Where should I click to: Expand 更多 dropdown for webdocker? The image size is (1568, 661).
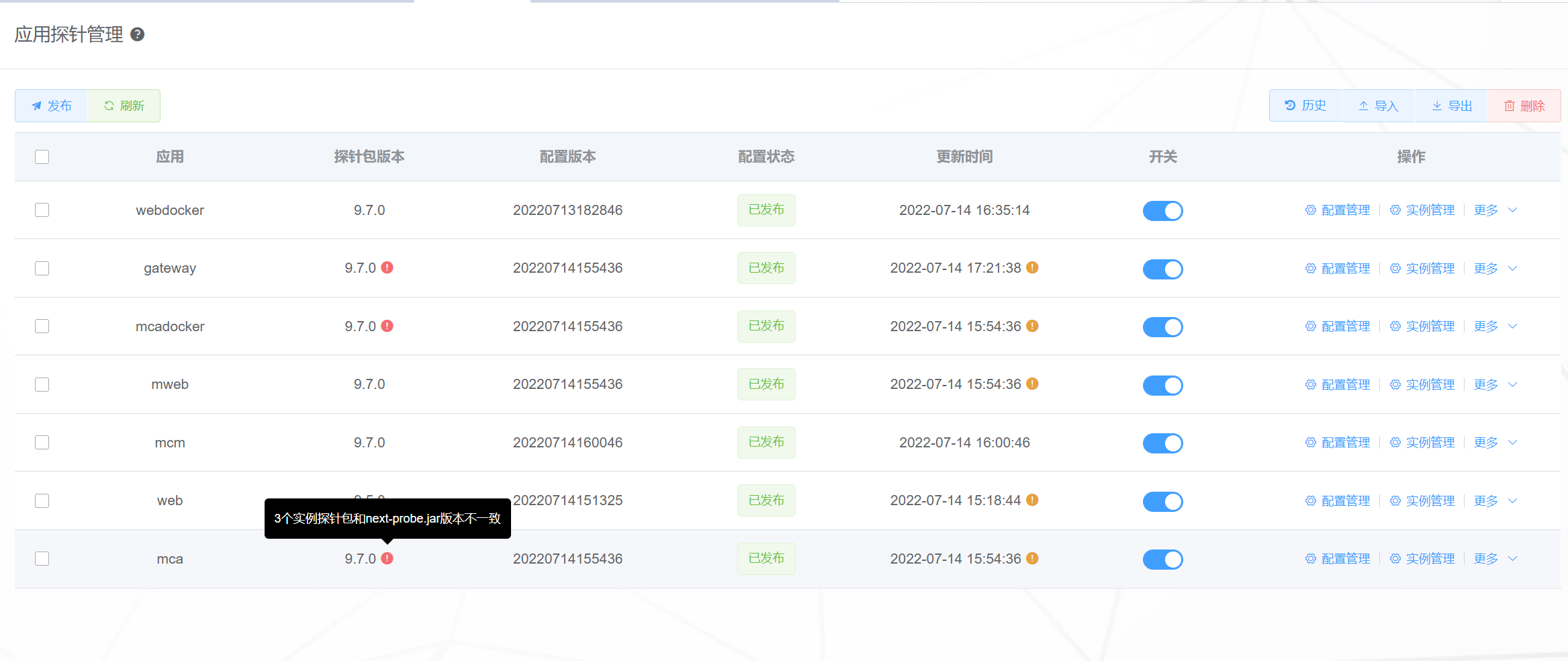tap(1495, 210)
